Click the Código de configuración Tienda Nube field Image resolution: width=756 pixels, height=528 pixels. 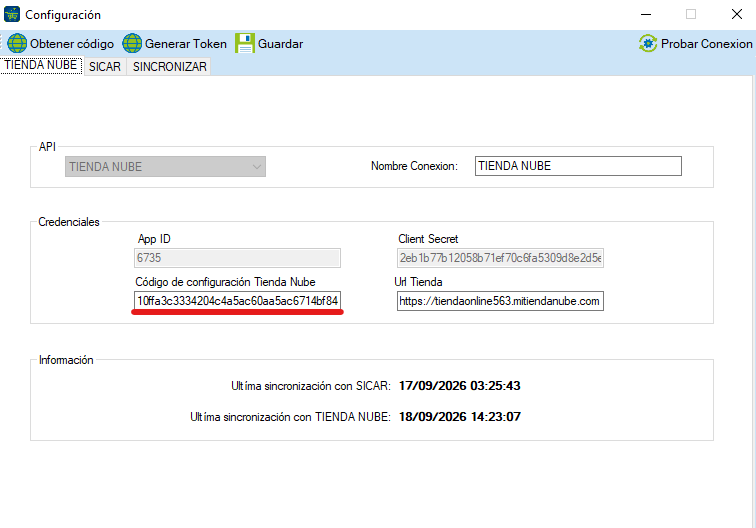tap(237, 301)
